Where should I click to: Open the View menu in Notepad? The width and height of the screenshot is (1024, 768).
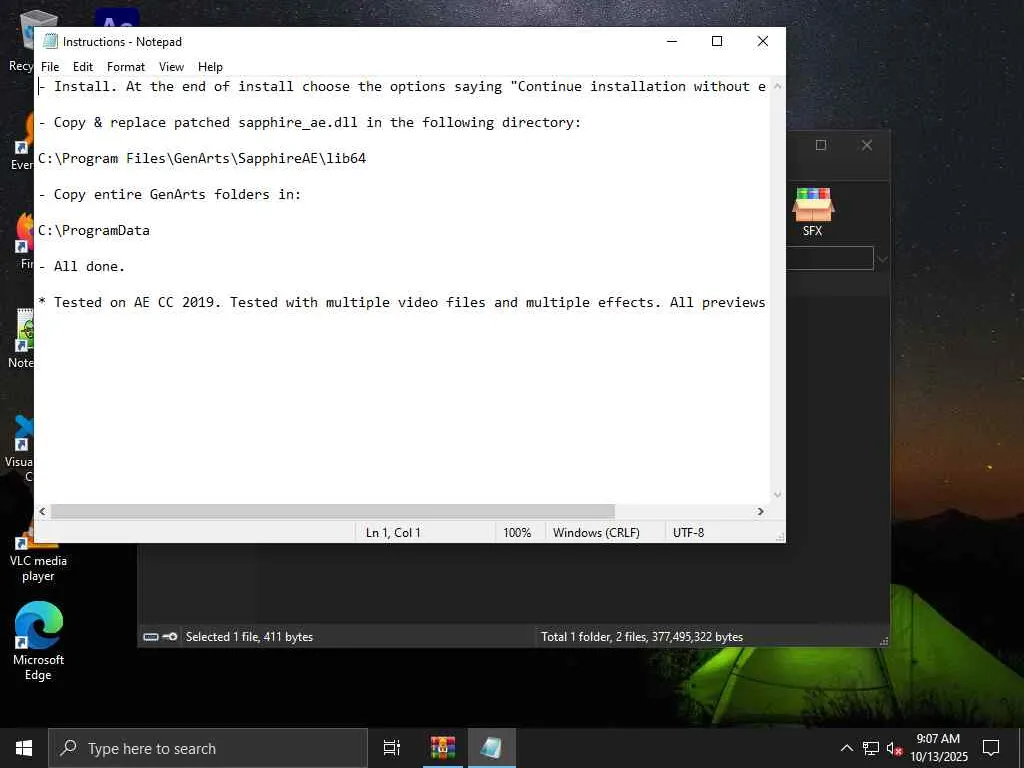[x=171, y=67]
